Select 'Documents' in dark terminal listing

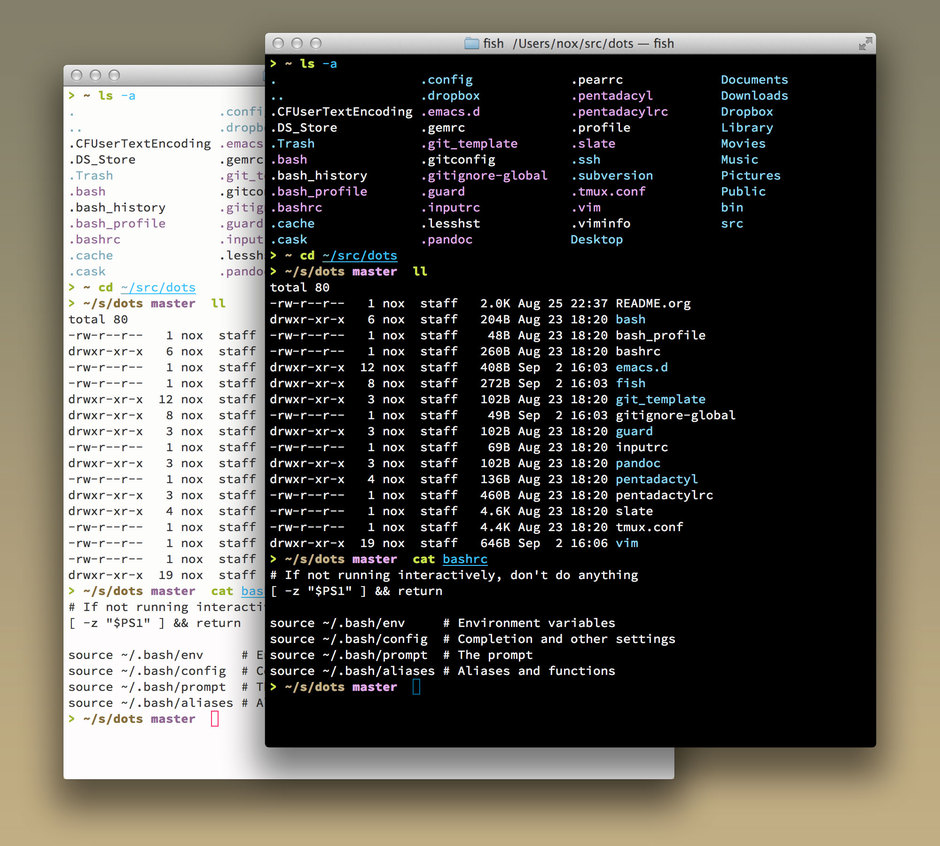tap(754, 80)
